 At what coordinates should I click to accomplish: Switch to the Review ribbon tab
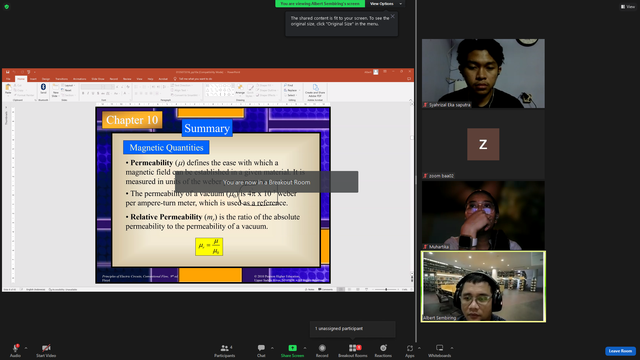pos(127,79)
